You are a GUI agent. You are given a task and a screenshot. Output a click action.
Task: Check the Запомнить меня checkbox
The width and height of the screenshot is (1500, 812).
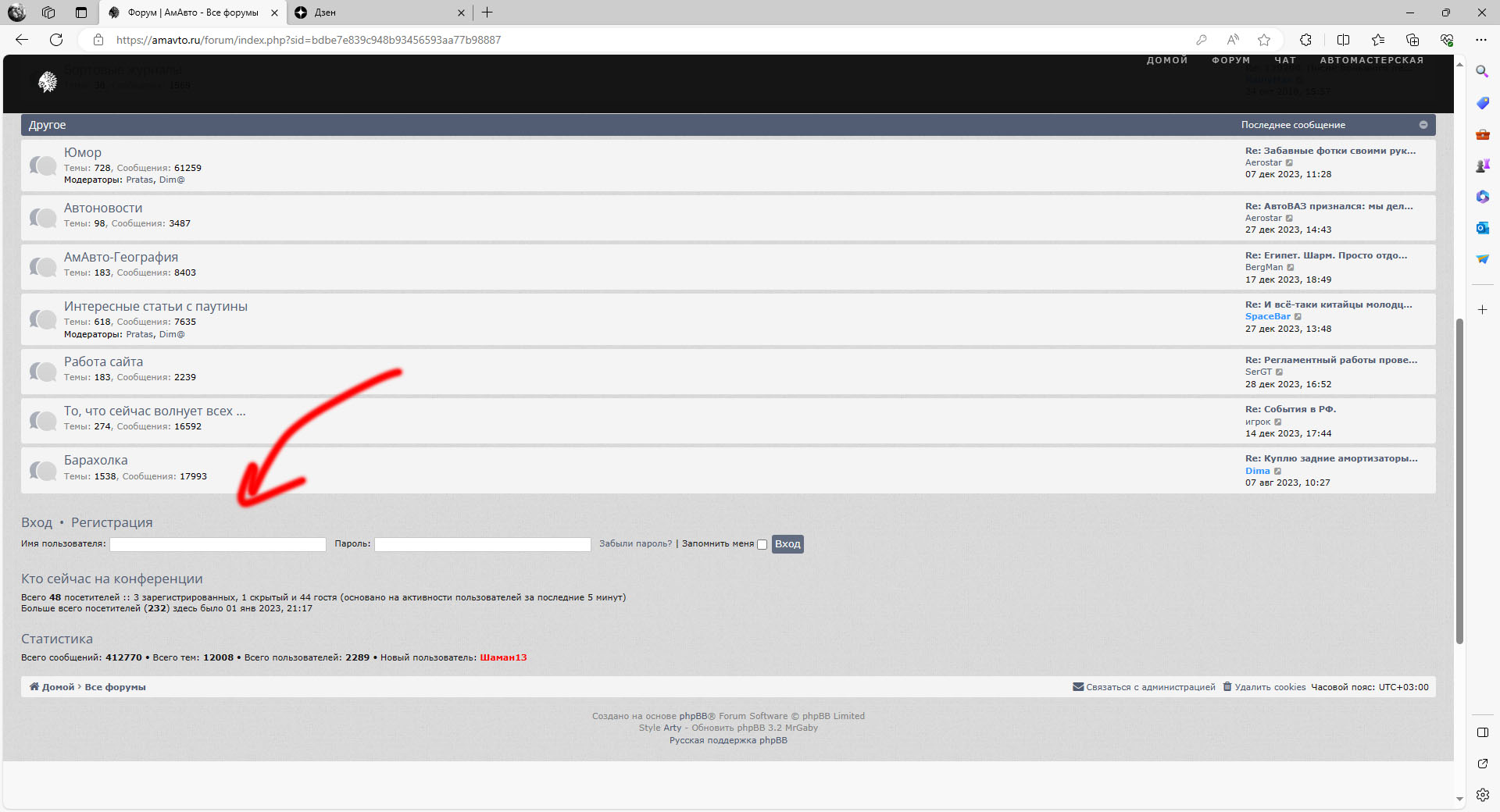[762, 545]
